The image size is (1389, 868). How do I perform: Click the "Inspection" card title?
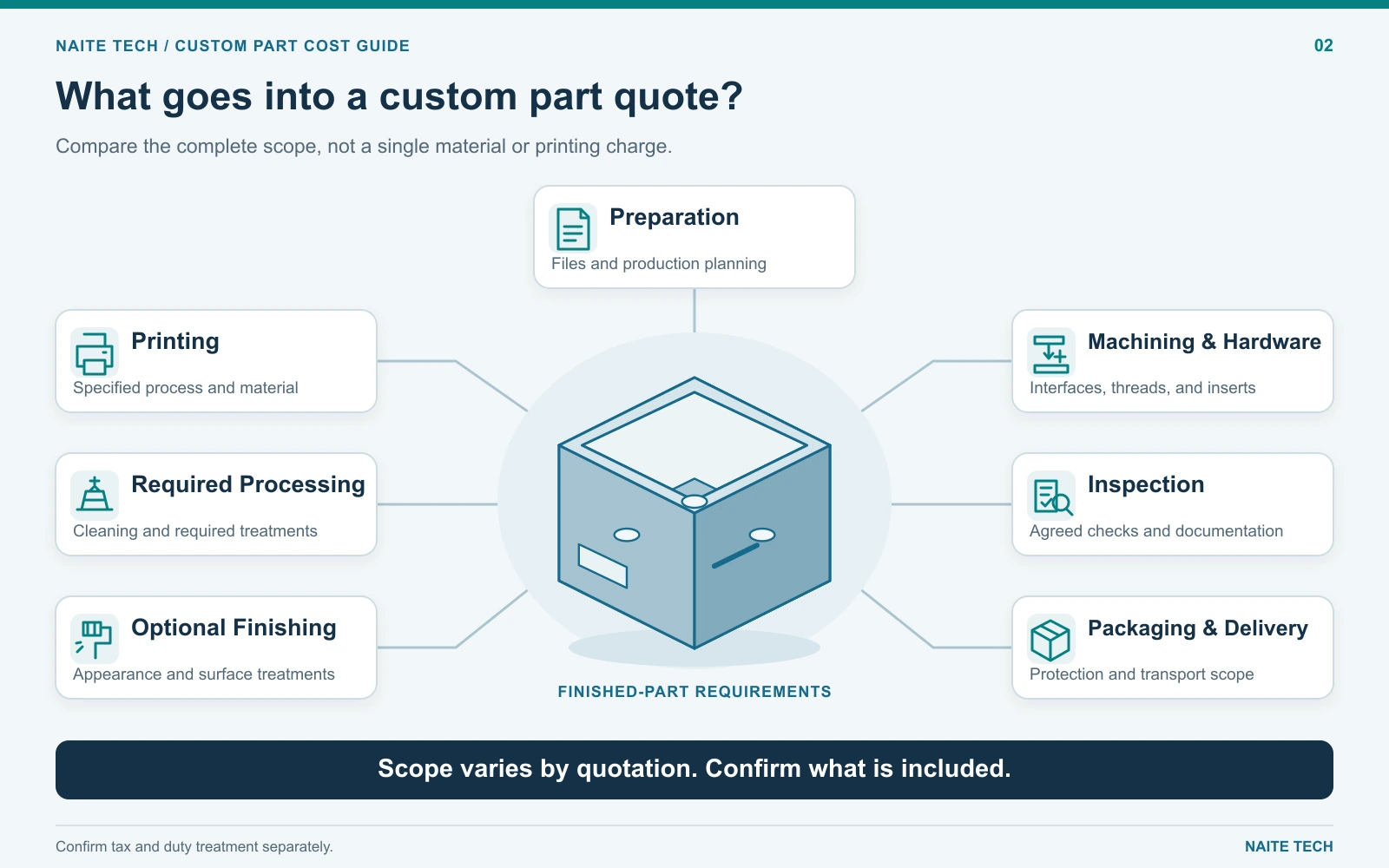click(1146, 484)
